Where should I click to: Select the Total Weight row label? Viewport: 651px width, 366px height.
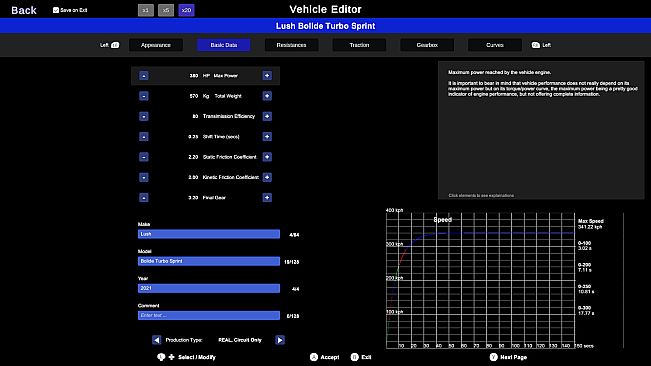pyautogui.click(x=228, y=96)
